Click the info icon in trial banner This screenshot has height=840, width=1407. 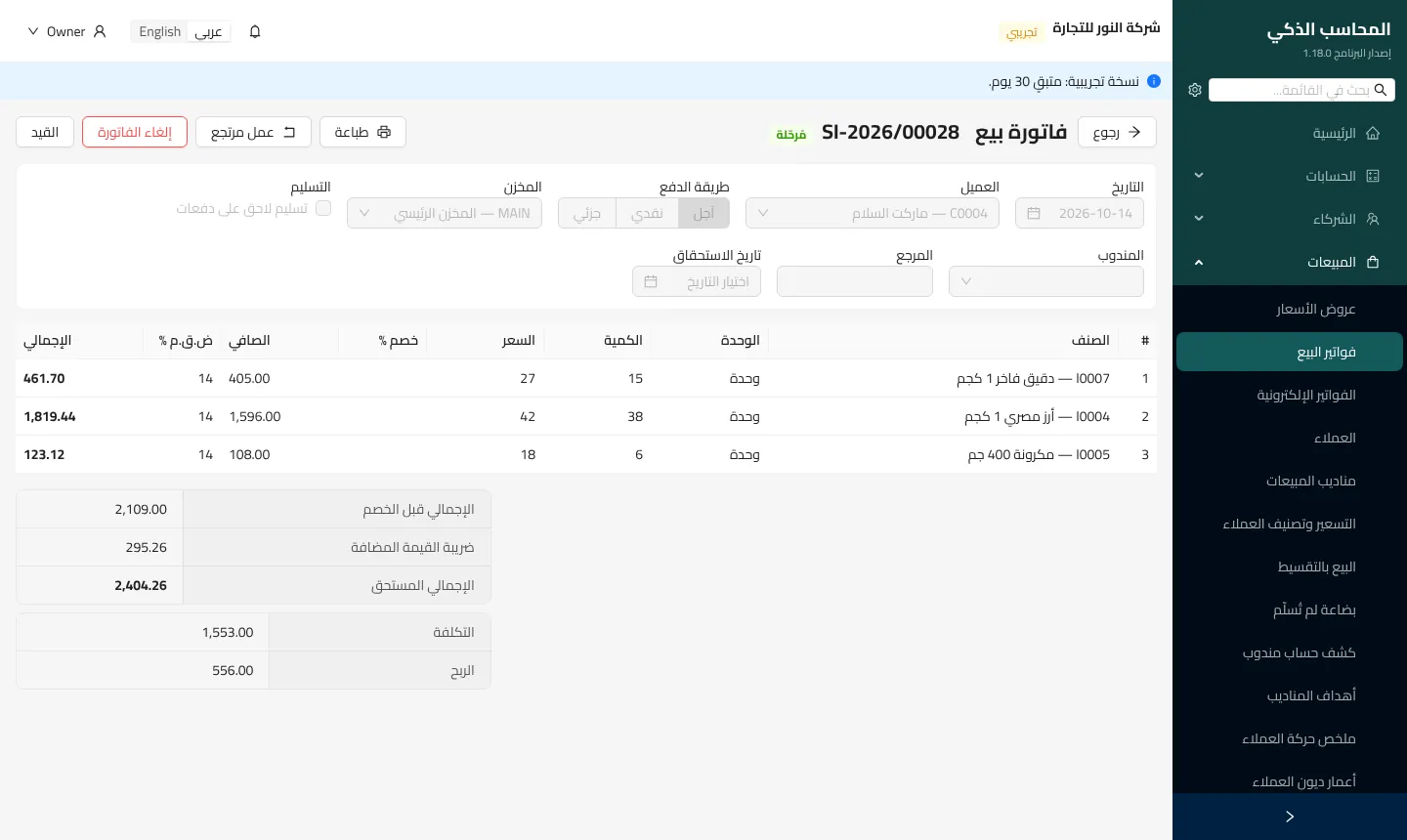pyautogui.click(x=1154, y=81)
